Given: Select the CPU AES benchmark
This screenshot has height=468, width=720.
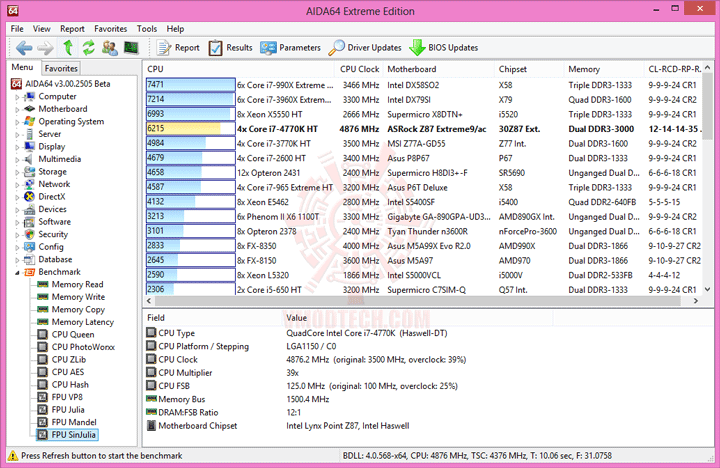Looking at the screenshot, I should click(x=61, y=372).
